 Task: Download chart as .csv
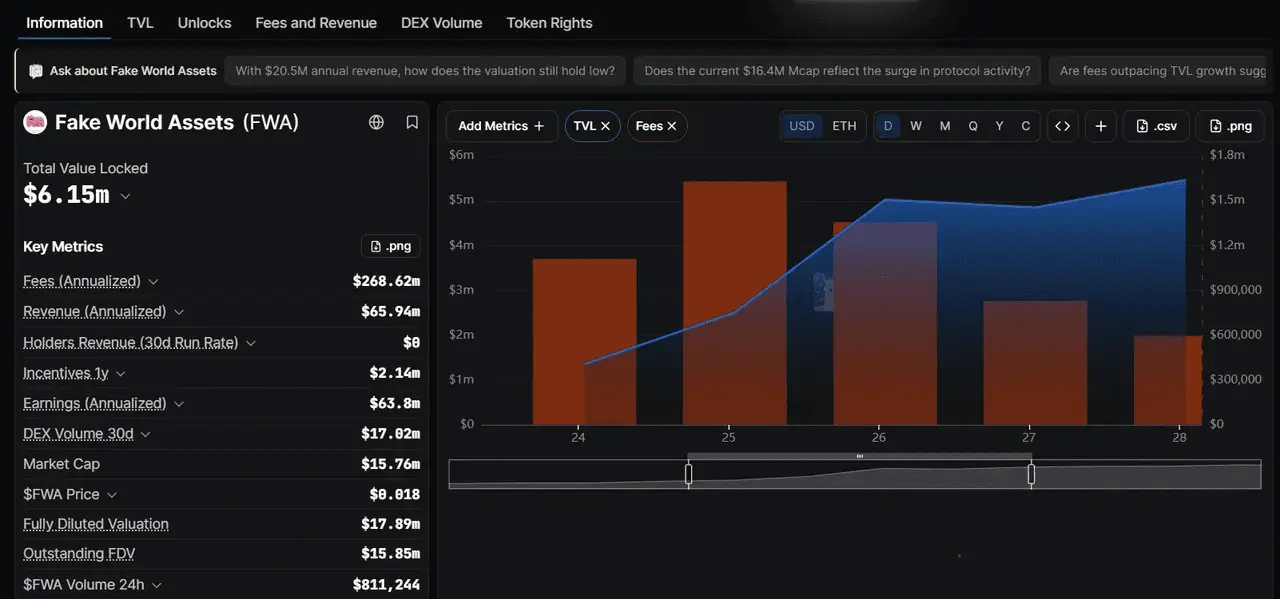point(1156,126)
